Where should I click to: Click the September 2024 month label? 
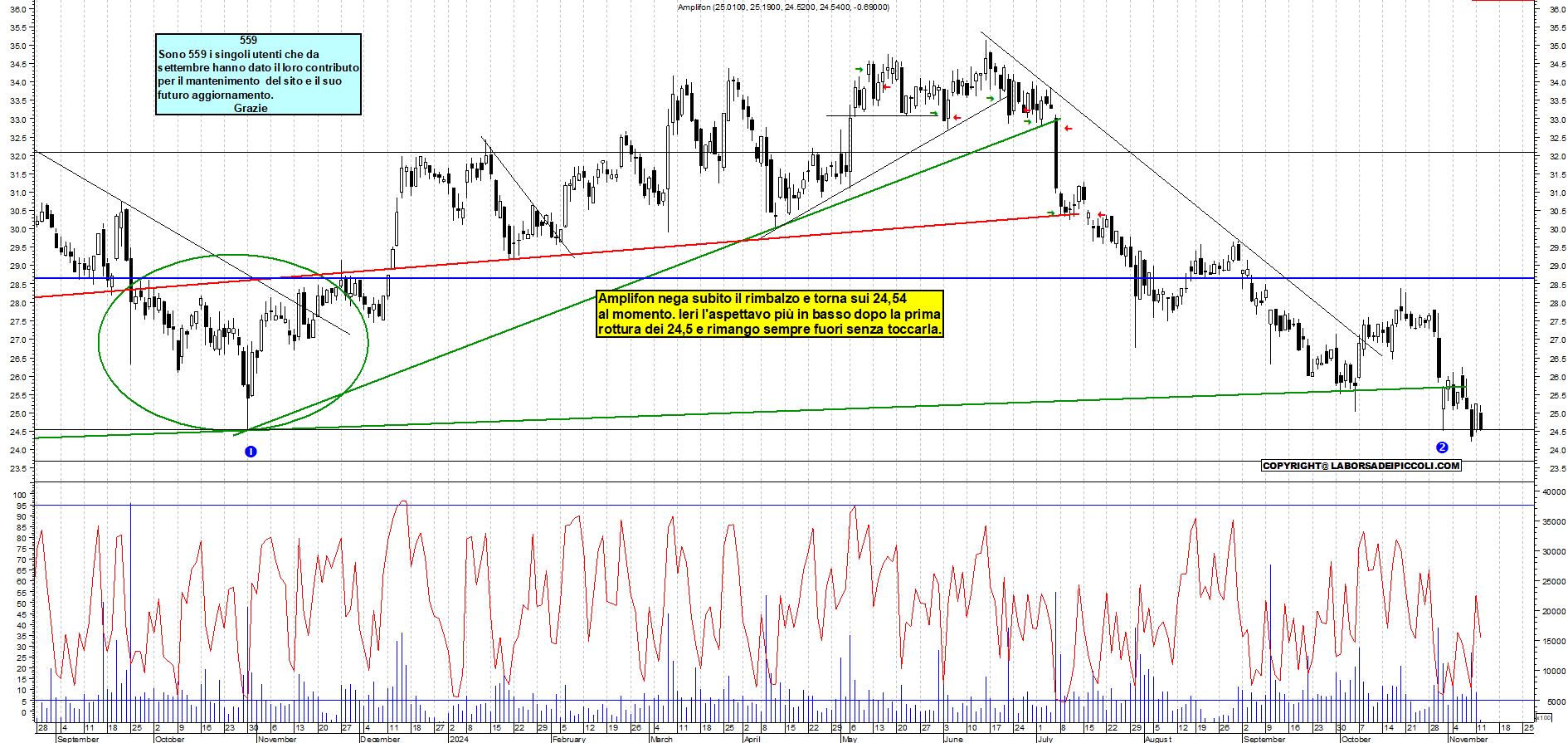(1264, 739)
